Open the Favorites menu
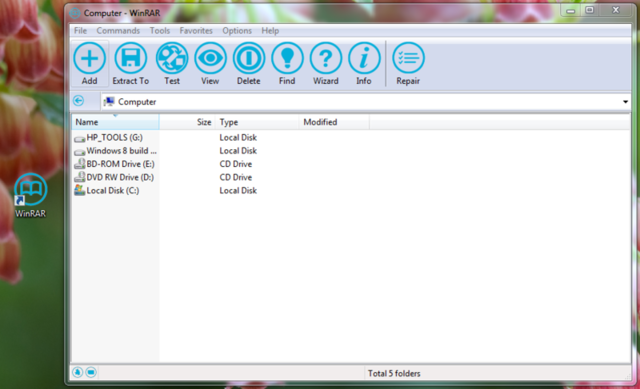Image resolution: width=640 pixels, height=389 pixels. coord(196,31)
